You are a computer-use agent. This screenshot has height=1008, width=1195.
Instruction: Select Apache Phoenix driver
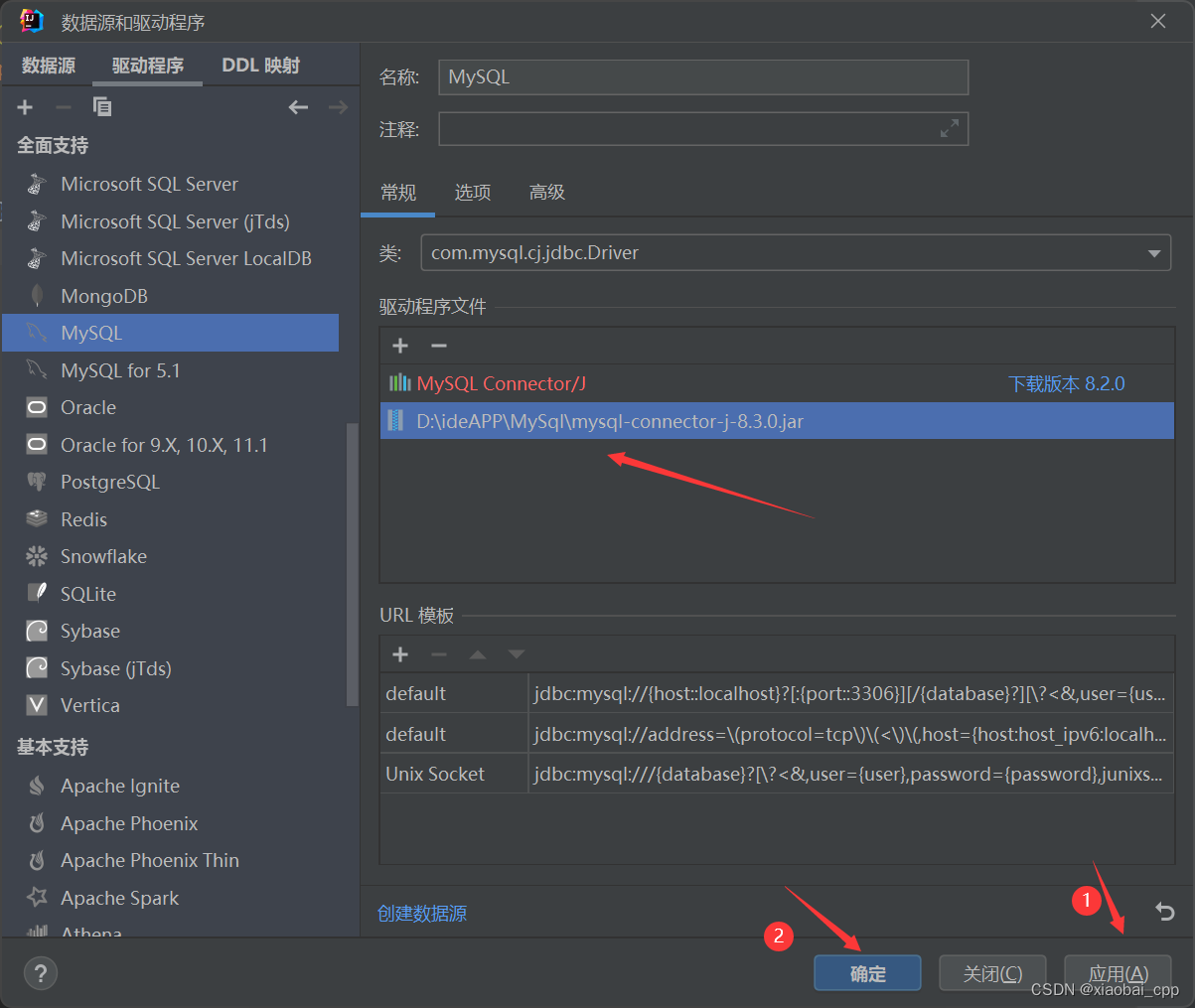[129, 823]
